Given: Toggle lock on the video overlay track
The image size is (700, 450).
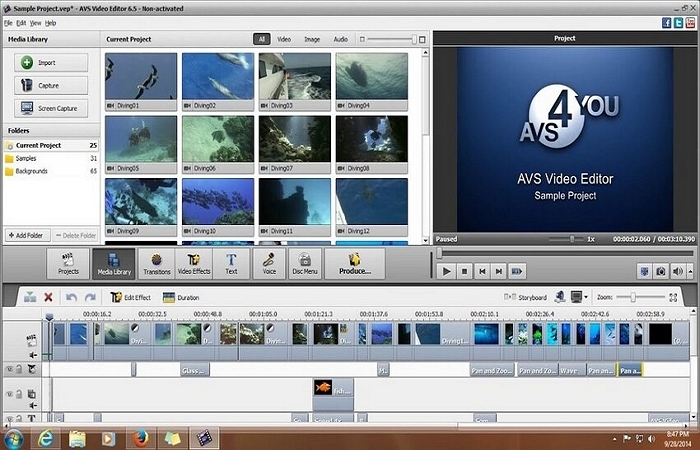Looking at the screenshot, I should click(19, 394).
